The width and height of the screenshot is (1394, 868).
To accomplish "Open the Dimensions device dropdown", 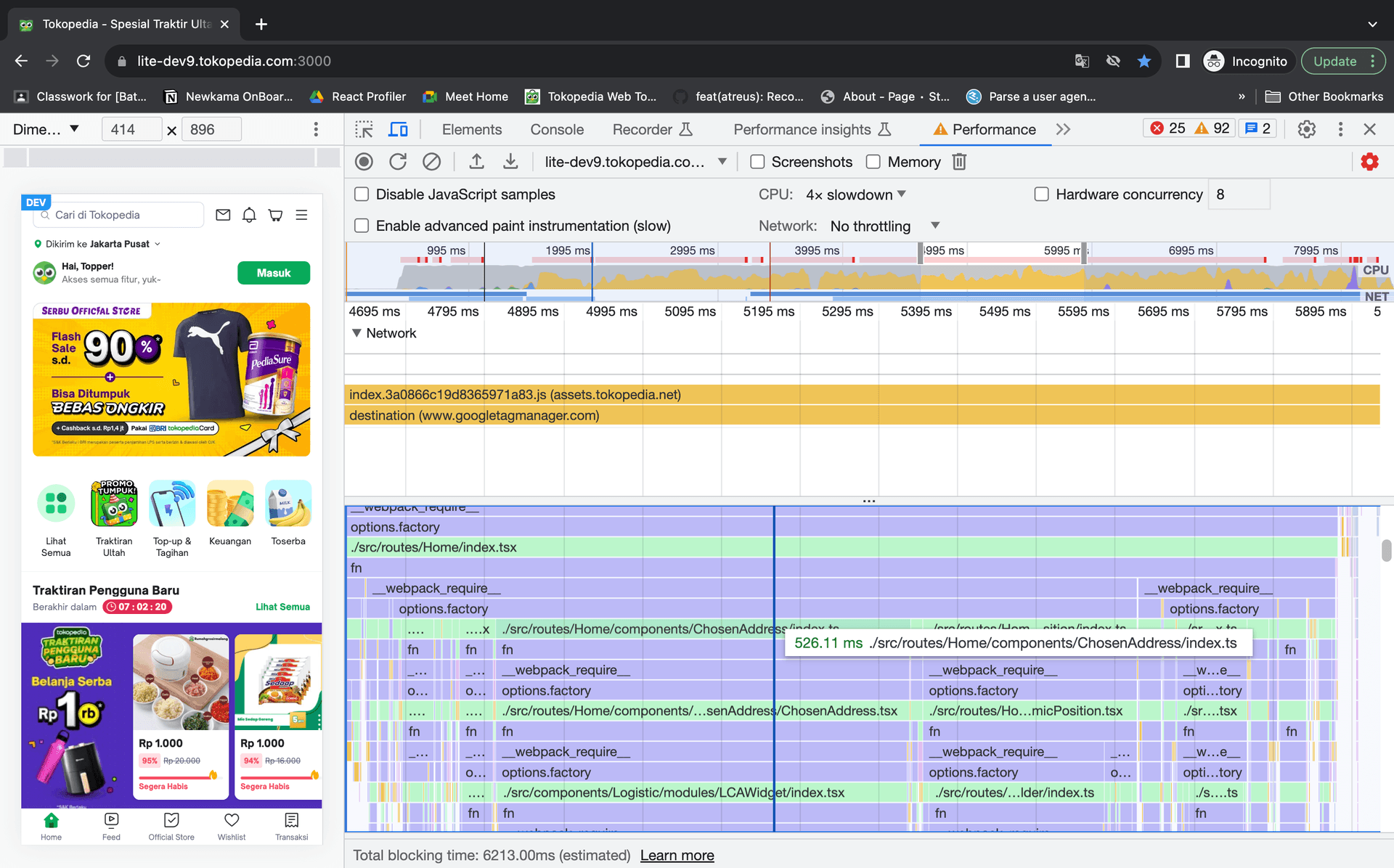I will pos(46,129).
